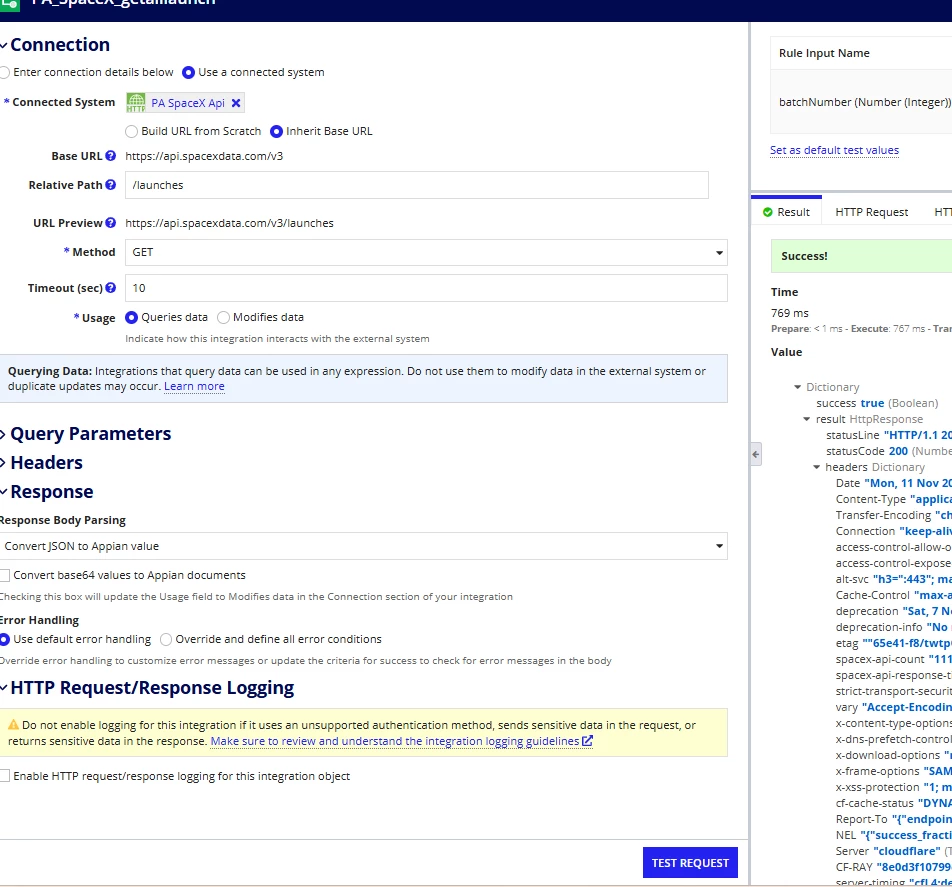952x887 pixels.
Task: Click the green Result success checkmark
Action: 767,212
